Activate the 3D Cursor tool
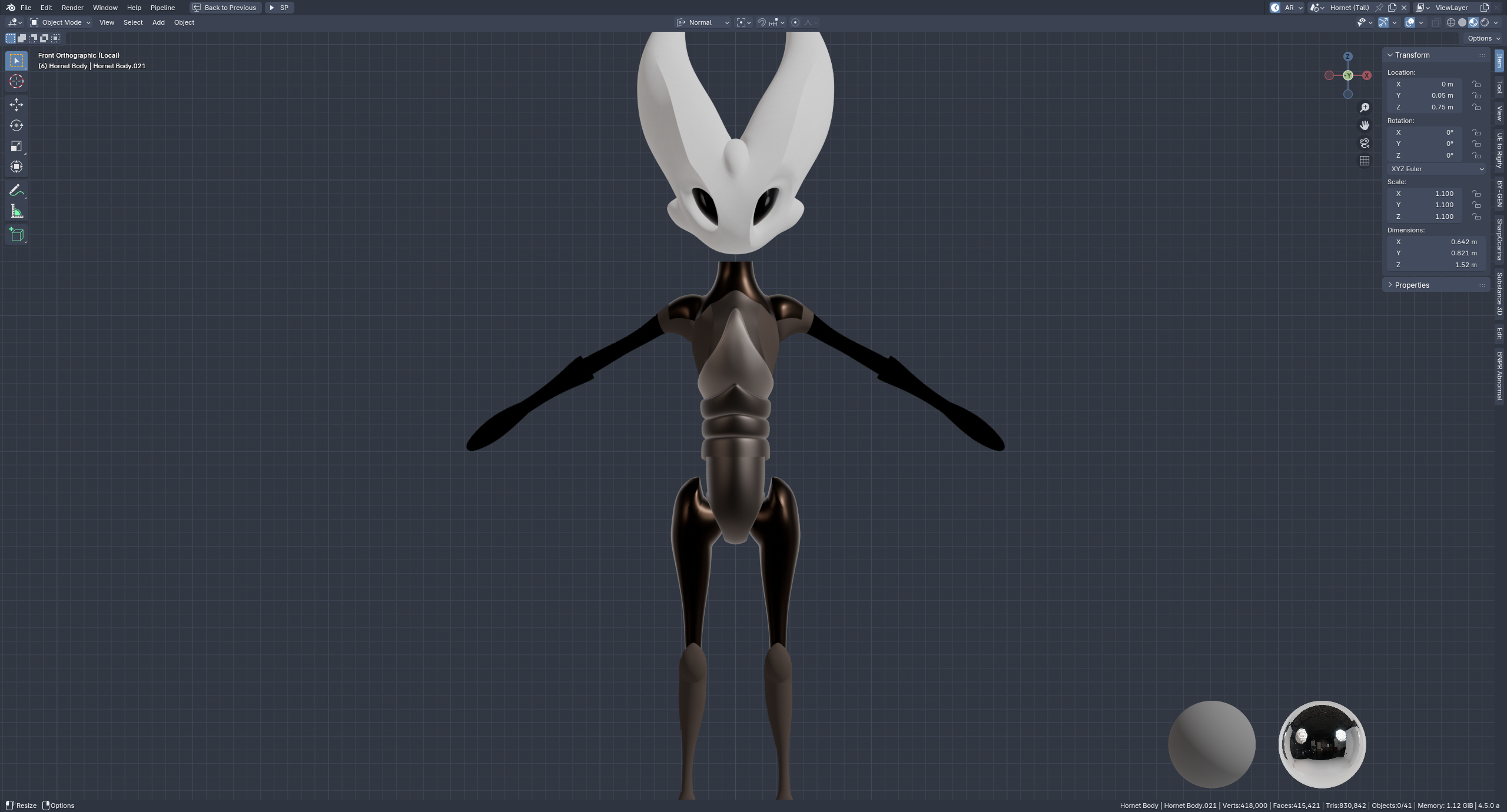 [16, 81]
